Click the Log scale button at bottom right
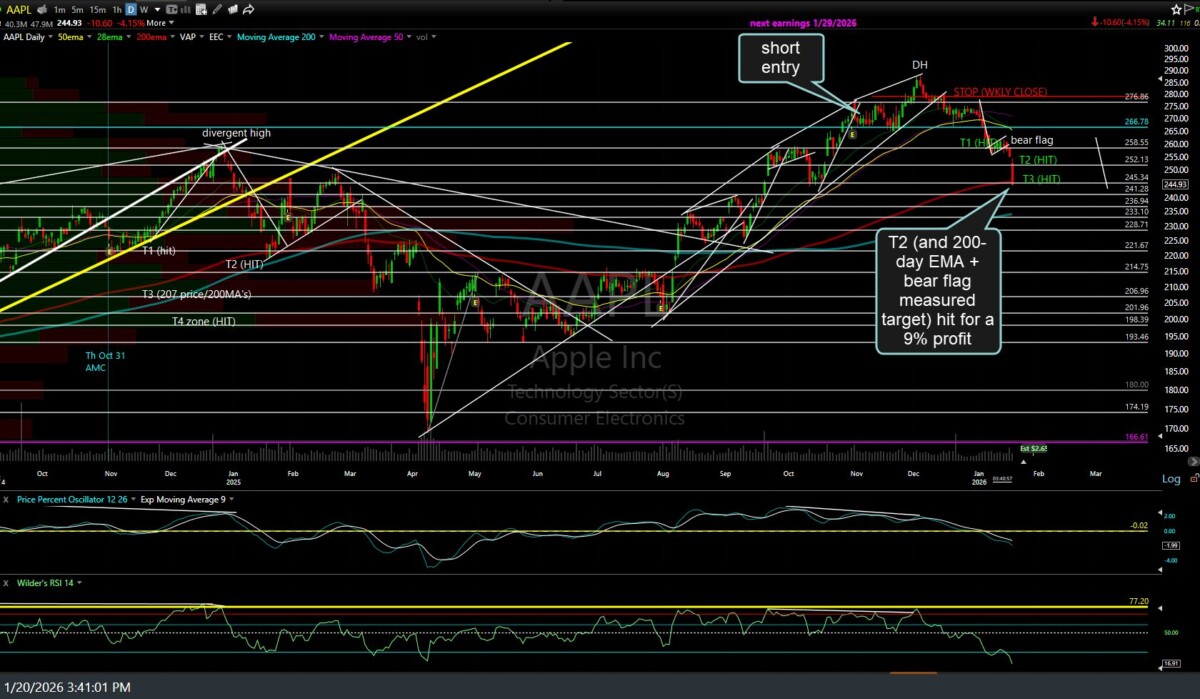 (1171, 479)
